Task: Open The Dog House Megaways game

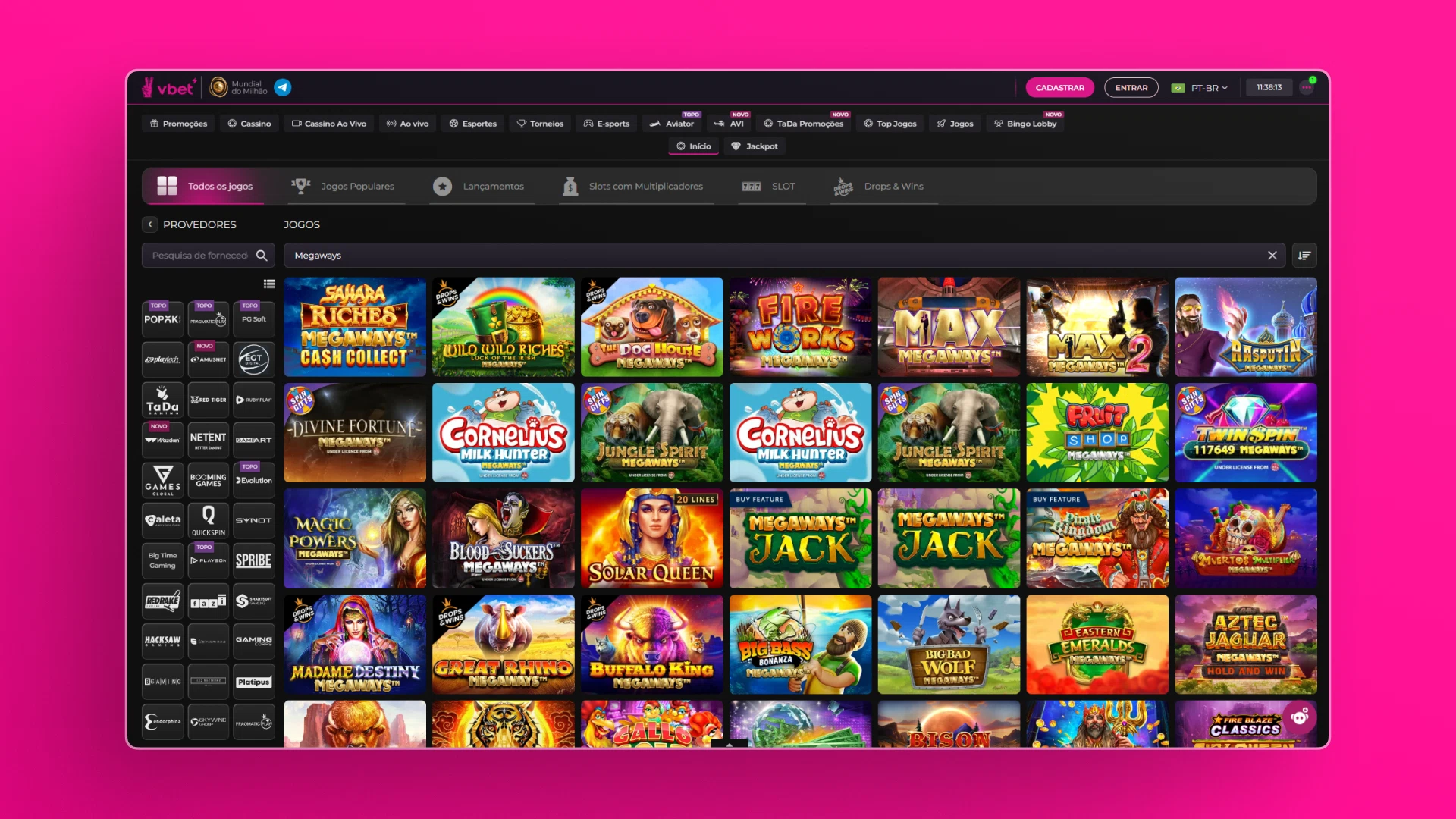Action: click(652, 327)
